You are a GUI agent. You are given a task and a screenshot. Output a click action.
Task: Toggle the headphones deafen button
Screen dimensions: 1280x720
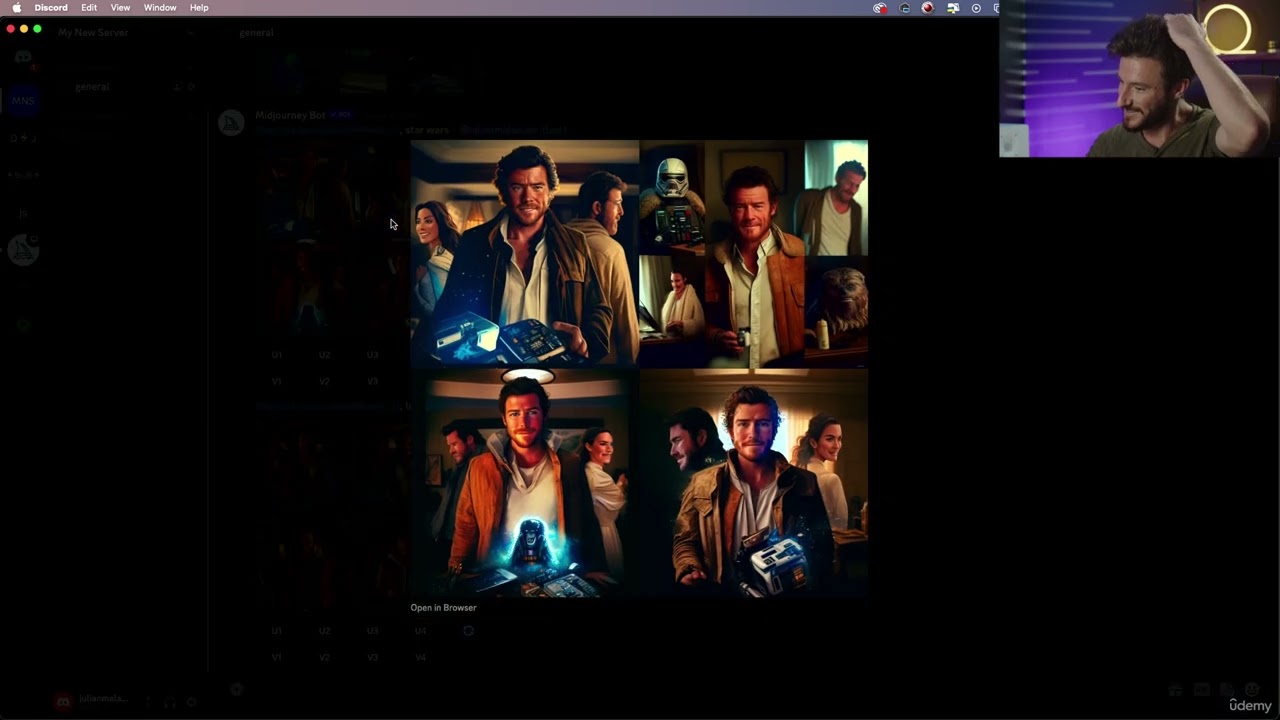pos(170,702)
